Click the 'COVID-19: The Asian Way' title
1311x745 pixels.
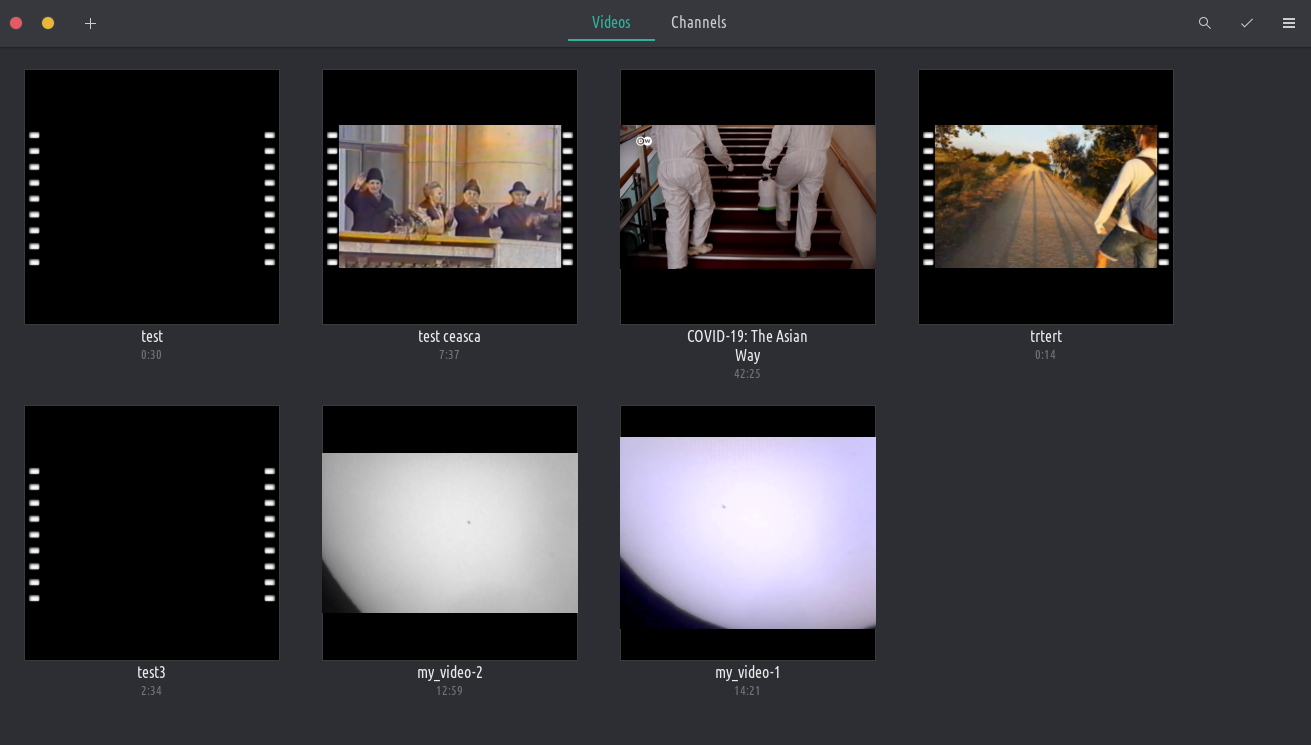click(747, 345)
